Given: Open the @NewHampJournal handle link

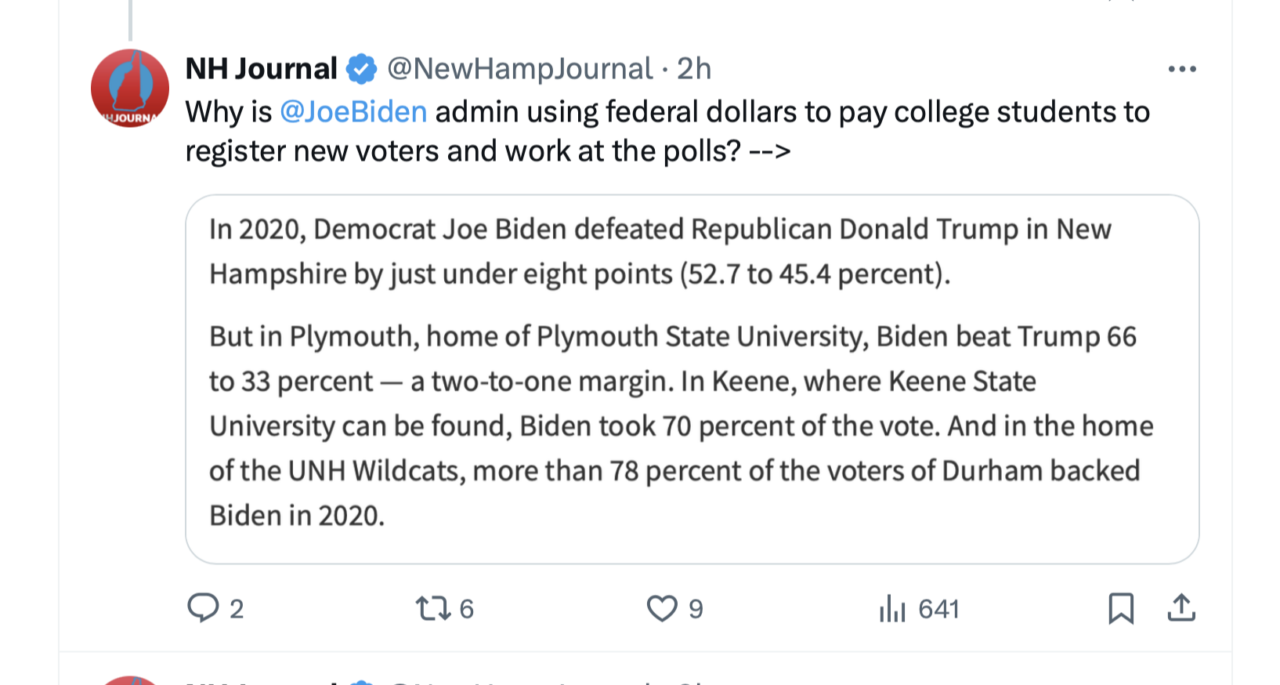Looking at the screenshot, I should tap(519, 69).
